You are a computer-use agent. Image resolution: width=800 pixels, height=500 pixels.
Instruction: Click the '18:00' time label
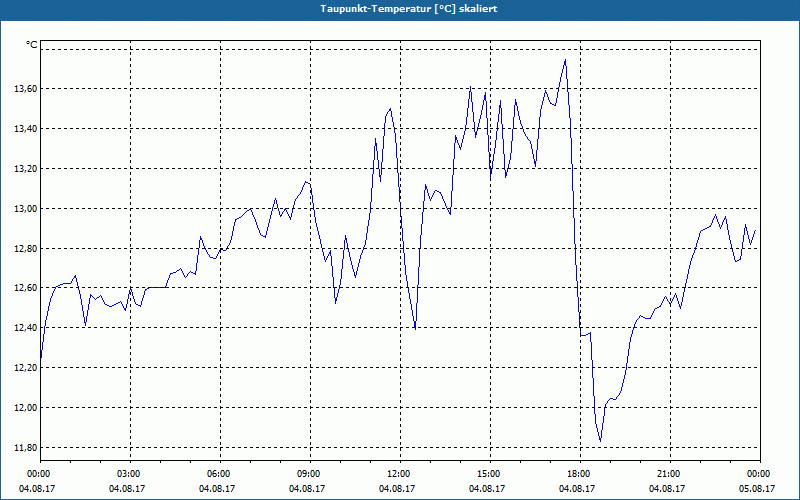[580, 474]
